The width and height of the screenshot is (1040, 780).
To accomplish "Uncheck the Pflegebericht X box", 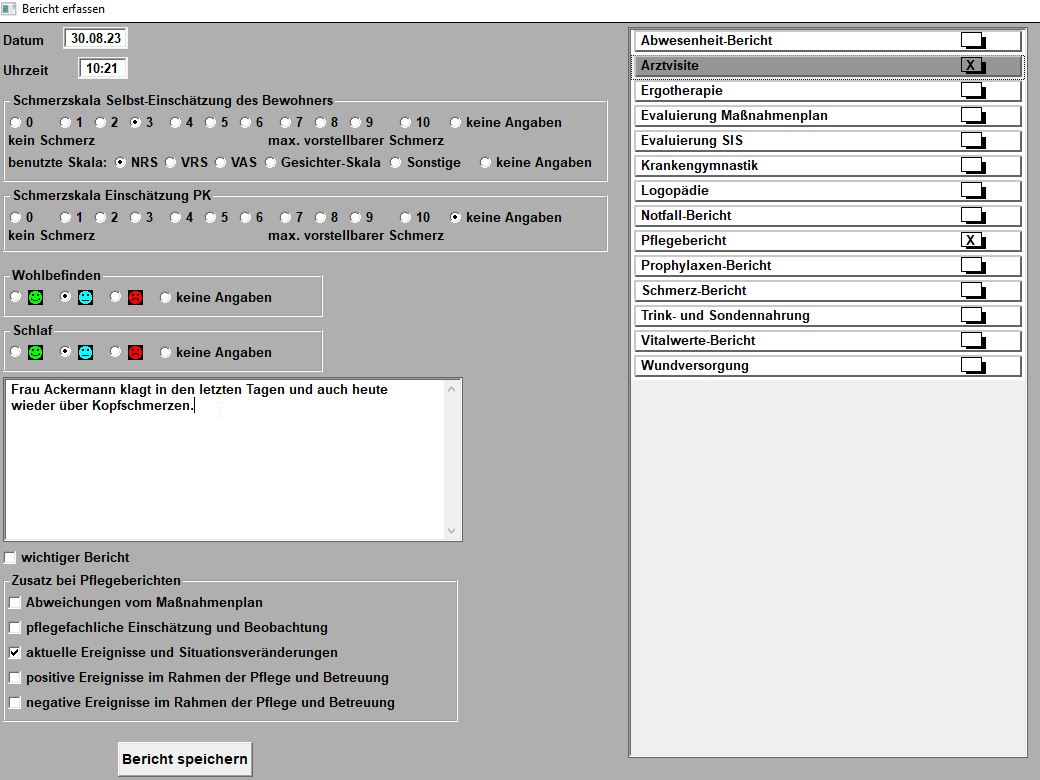I will 973,240.
